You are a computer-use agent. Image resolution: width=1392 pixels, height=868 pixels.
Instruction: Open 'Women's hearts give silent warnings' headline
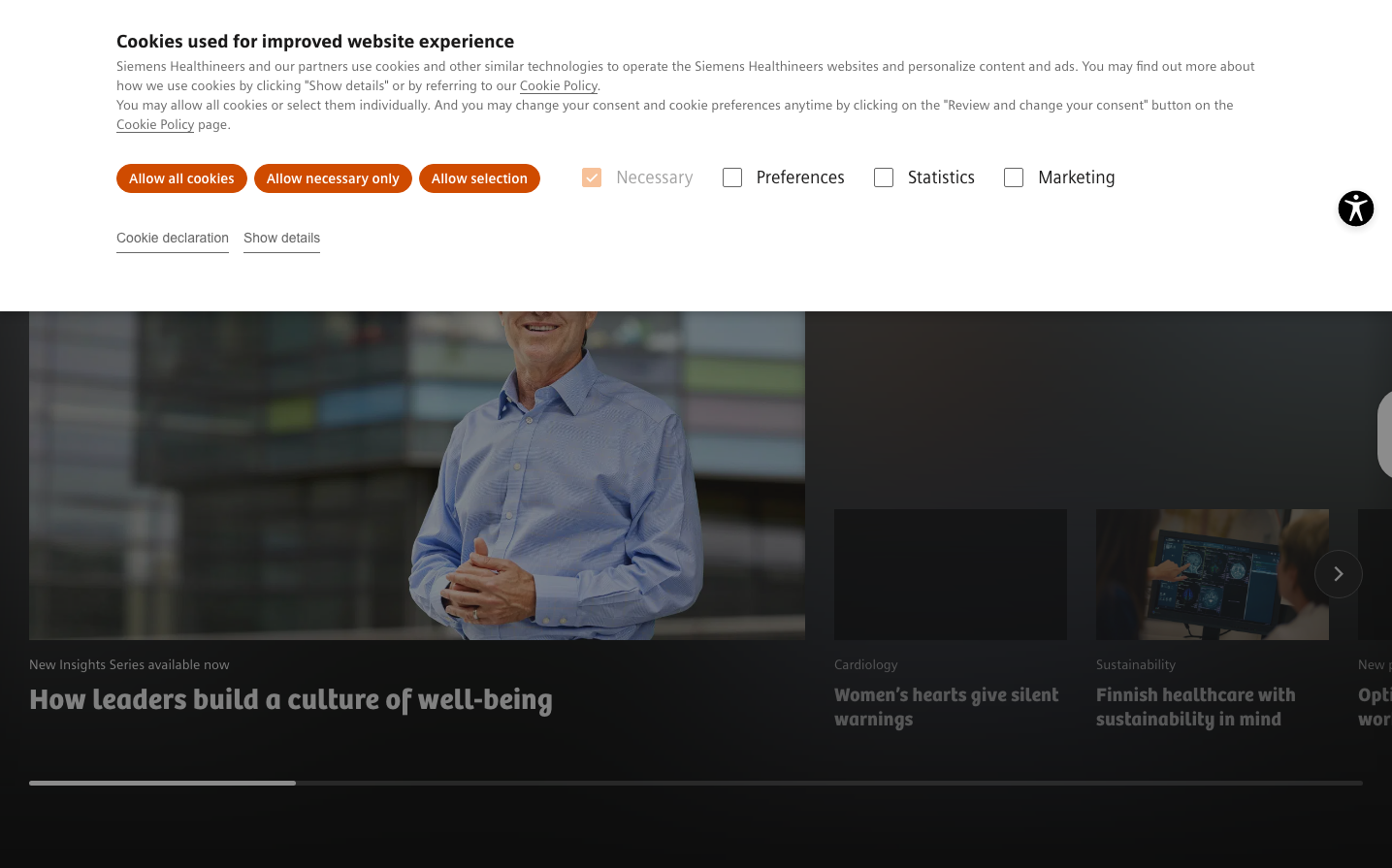(x=946, y=707)
